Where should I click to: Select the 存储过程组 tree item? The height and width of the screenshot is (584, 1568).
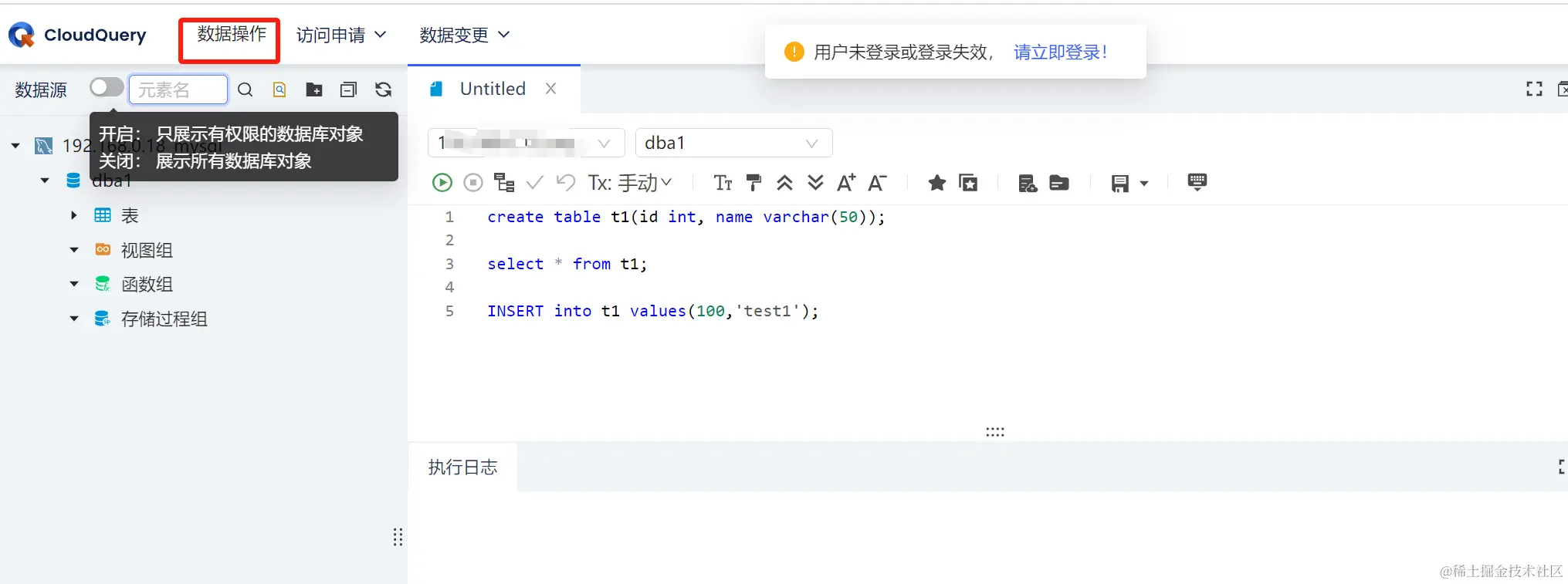click(164, 319)
